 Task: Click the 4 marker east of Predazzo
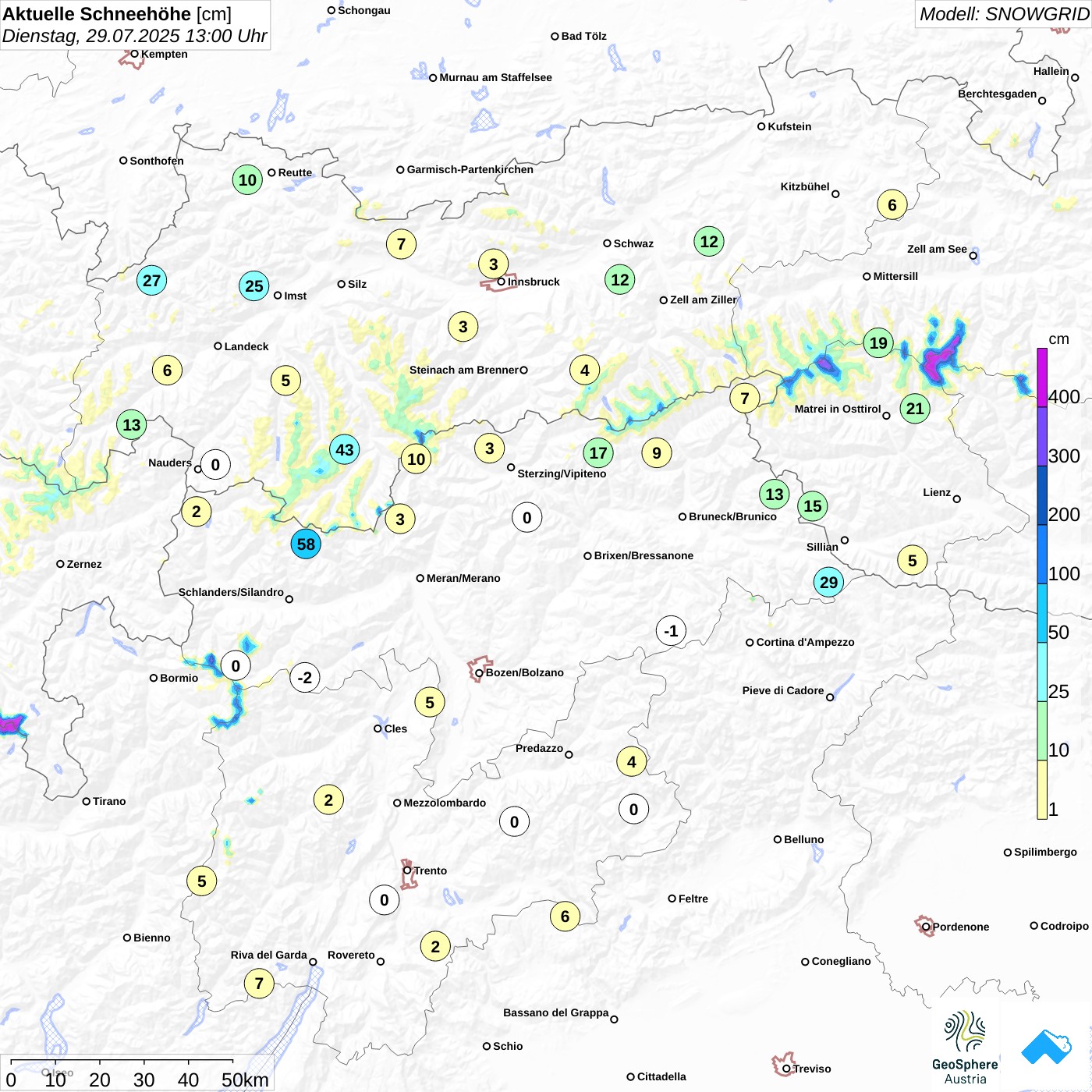pos(632,762)
